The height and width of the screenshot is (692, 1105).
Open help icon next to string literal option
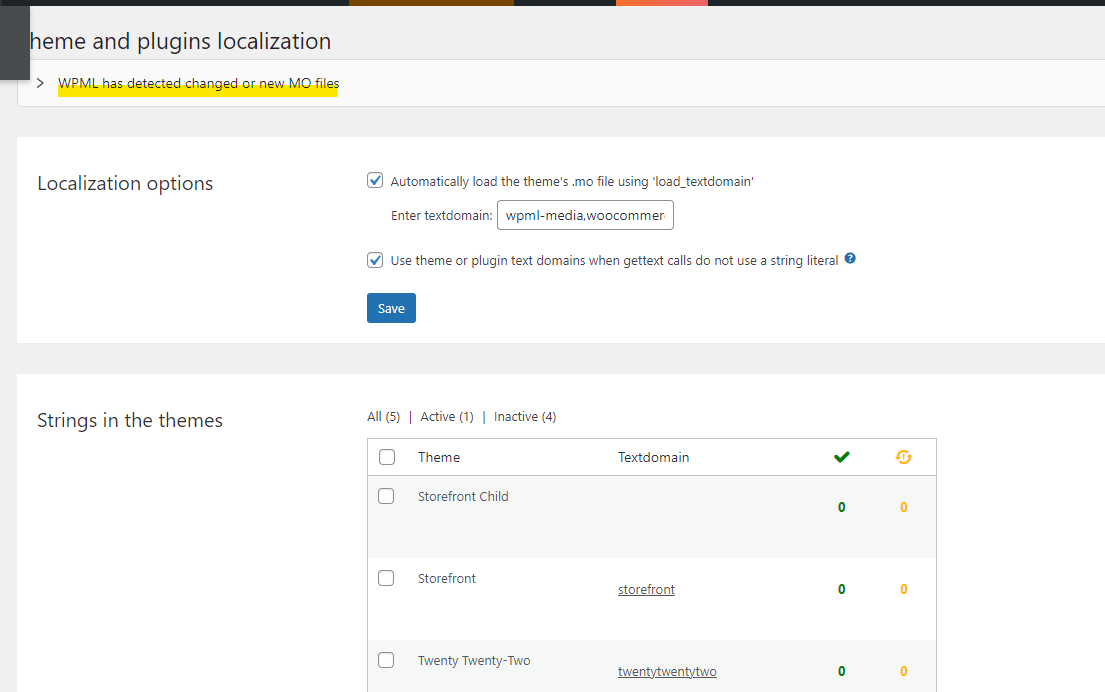850,258
